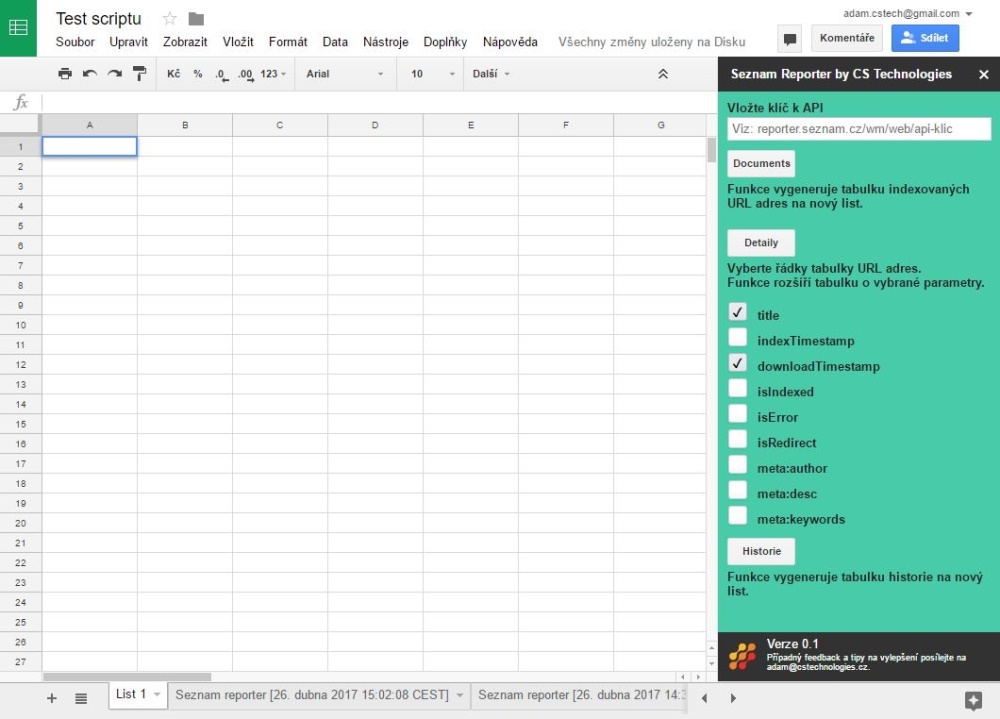Expand the Další toolbar dropdown
1000x719 pixels.
point(491,74)
